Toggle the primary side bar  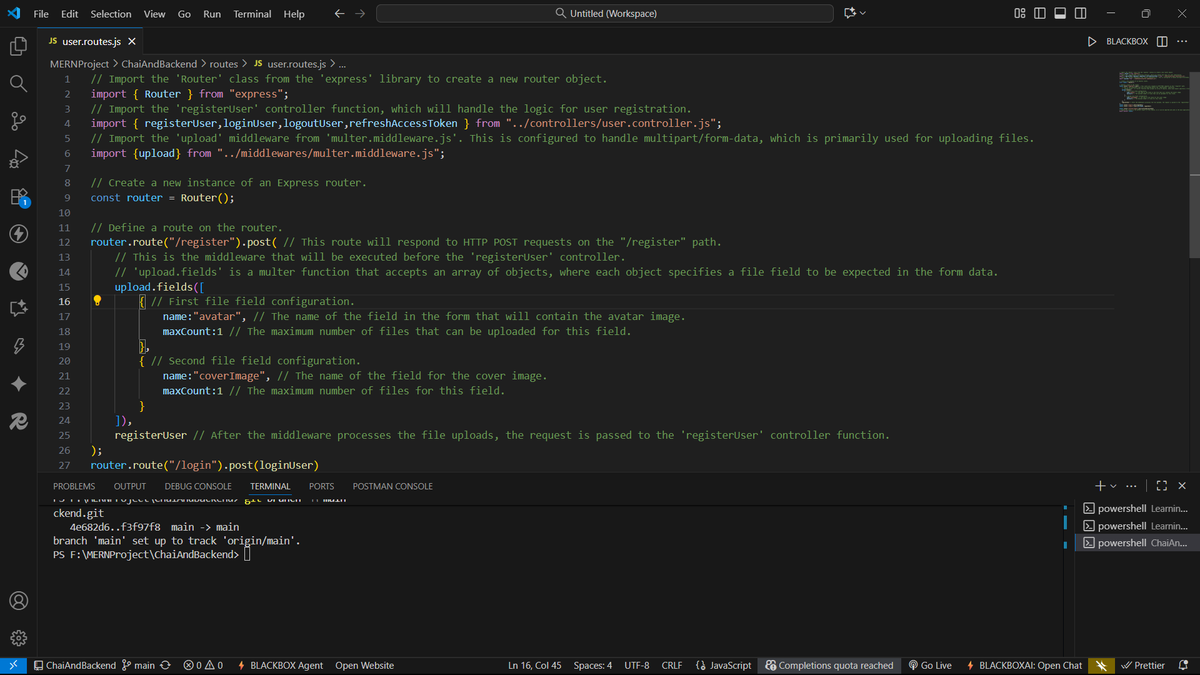[1040, 14]
